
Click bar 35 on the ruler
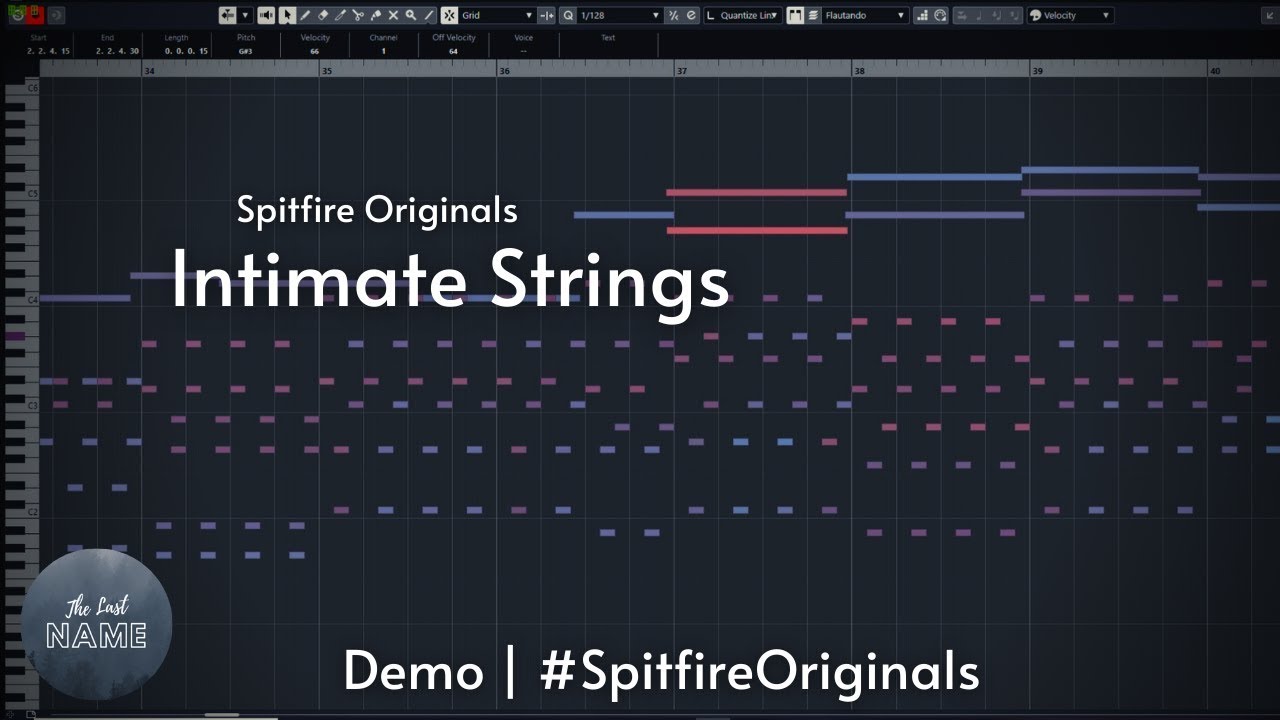tap(326, 71)
